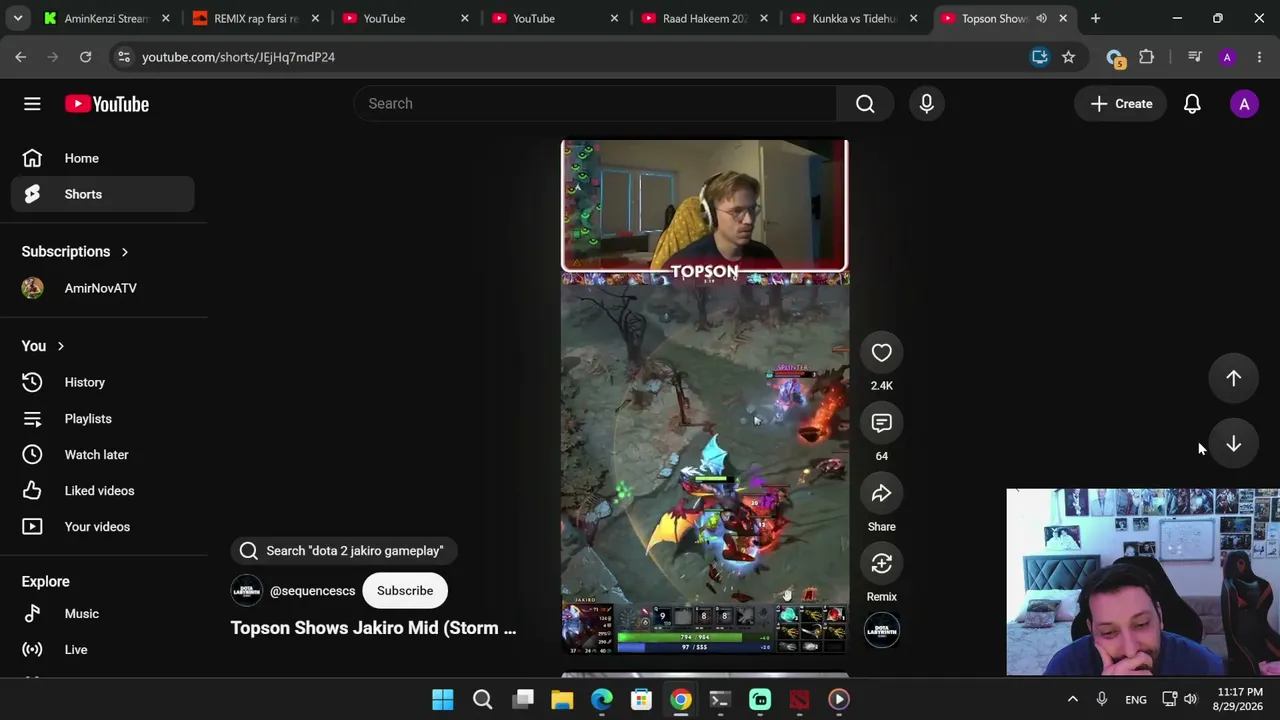Open History in the sidebar

pos(103,382)
